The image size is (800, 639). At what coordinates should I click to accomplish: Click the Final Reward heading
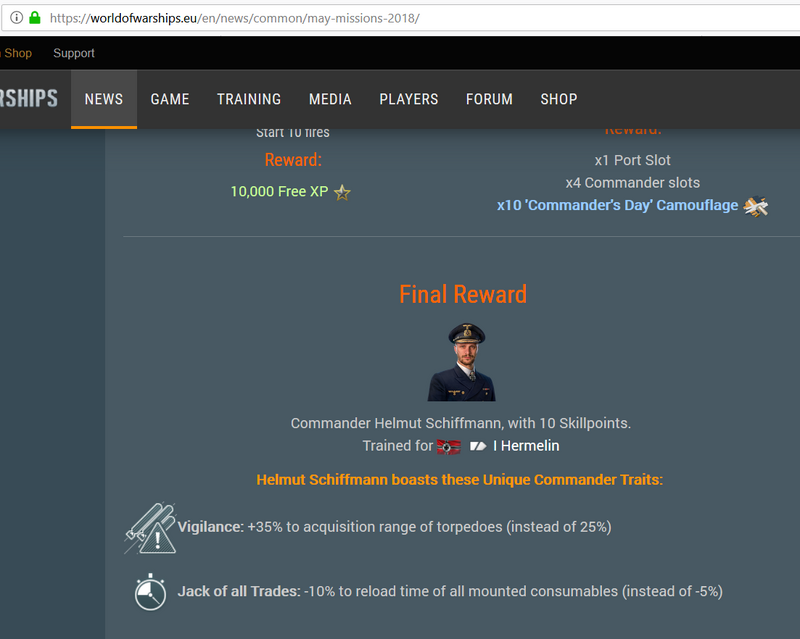[x=463, y=294]
